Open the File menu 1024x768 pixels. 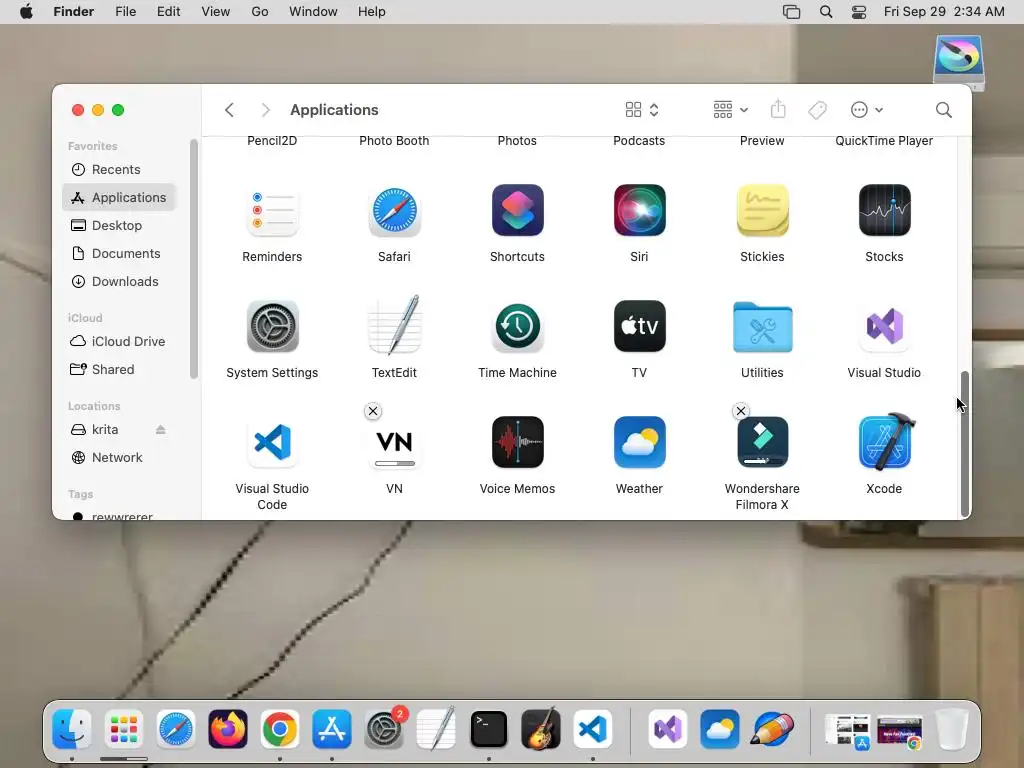[x=125, y=12]
